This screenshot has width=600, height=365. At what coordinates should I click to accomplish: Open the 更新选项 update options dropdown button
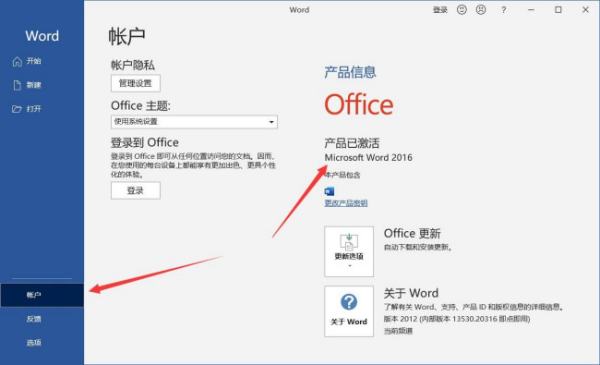349,251
